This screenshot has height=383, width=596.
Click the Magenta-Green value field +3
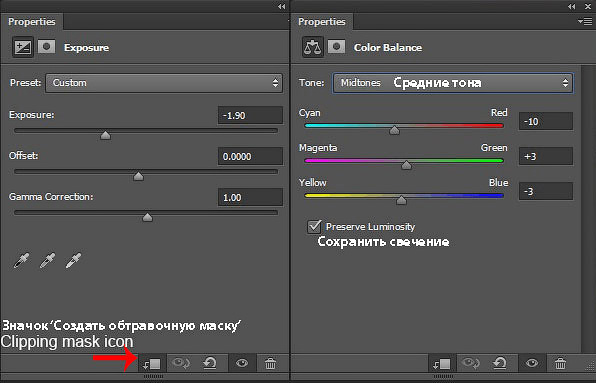click(546, 156)
